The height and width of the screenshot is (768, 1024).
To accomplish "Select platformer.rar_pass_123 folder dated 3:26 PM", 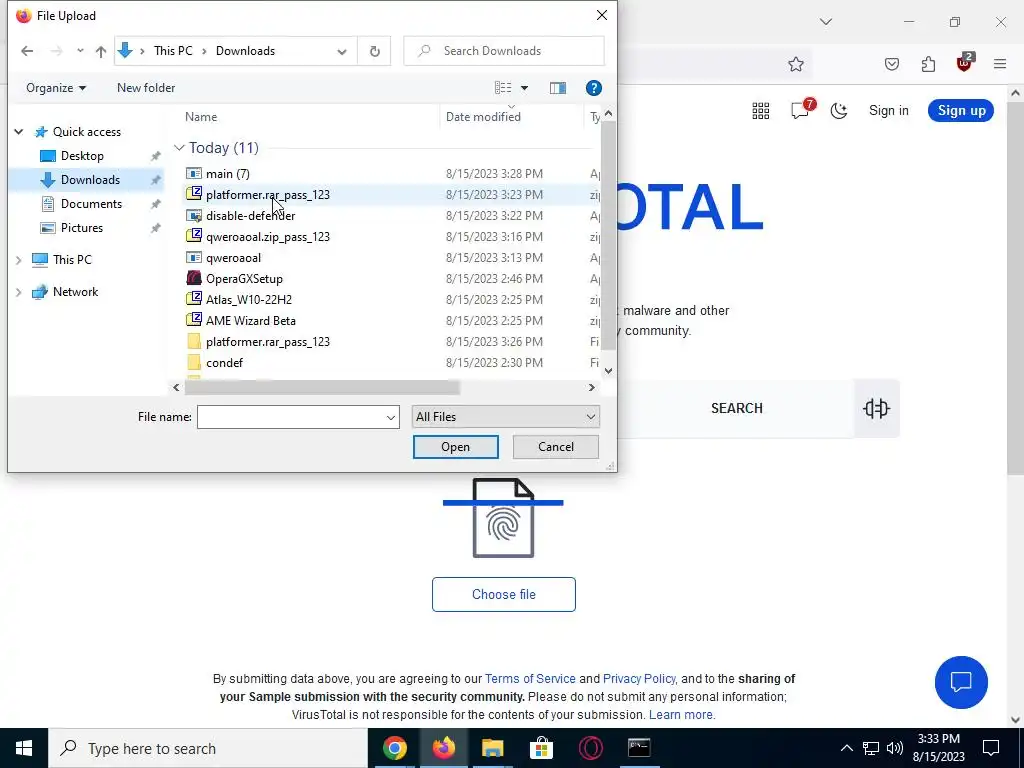I will pyautogui.click(x=268, y=342).
